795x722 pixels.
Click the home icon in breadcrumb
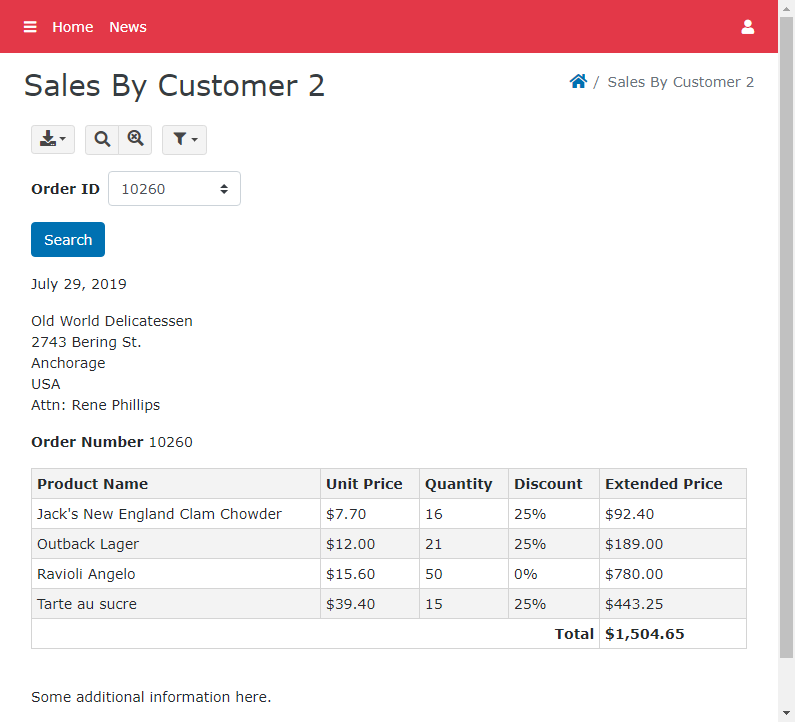pyautogui.click(x=578, y=82)
